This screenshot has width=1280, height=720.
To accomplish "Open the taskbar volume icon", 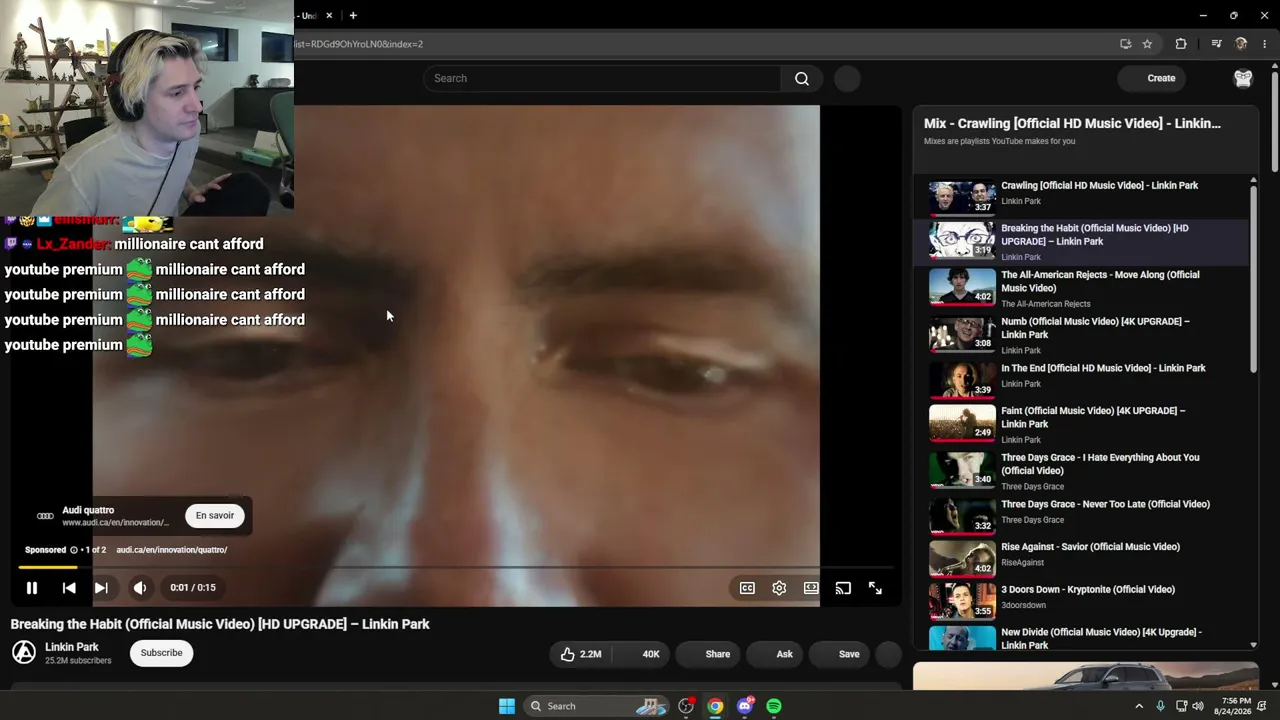I will tap(1198, 706).
